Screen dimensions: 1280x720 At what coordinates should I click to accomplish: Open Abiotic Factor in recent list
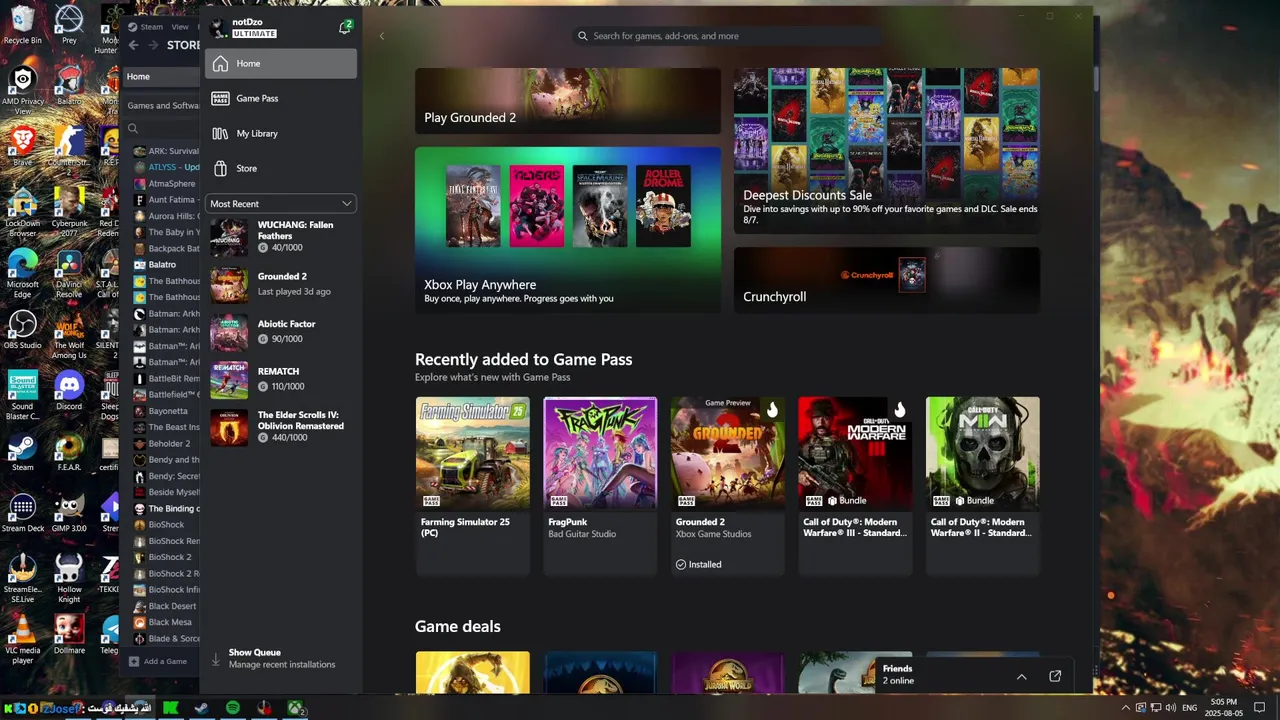[x=281, y=331]
